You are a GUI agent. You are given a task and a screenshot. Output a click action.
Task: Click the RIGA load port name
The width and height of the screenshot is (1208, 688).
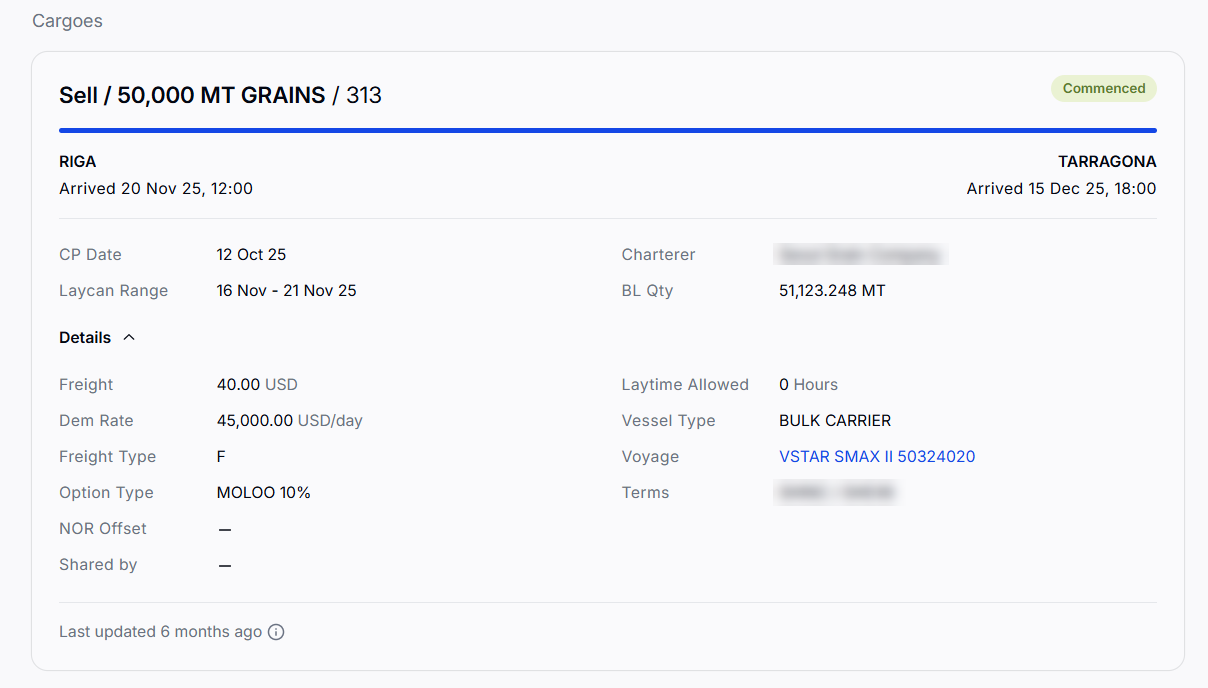tap(78, 161)
